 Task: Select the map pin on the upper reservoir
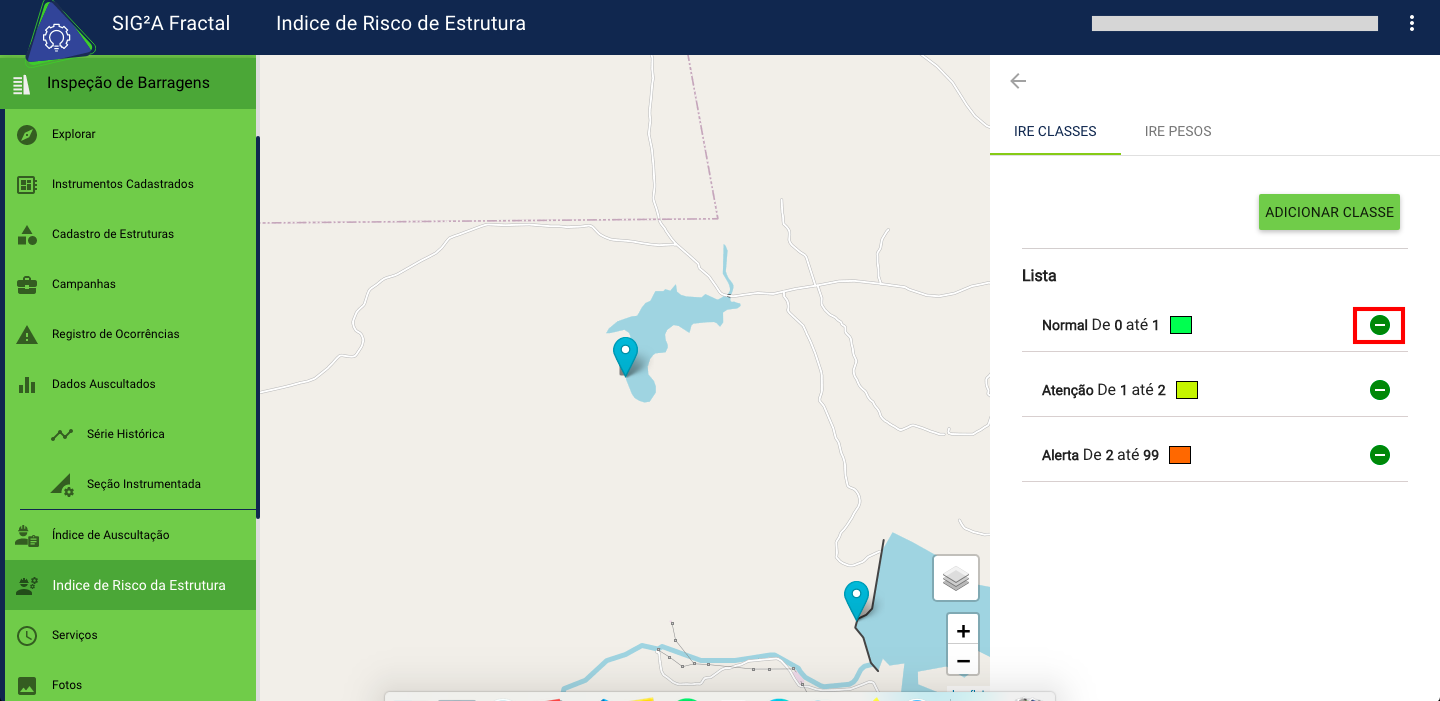[625, 356]
